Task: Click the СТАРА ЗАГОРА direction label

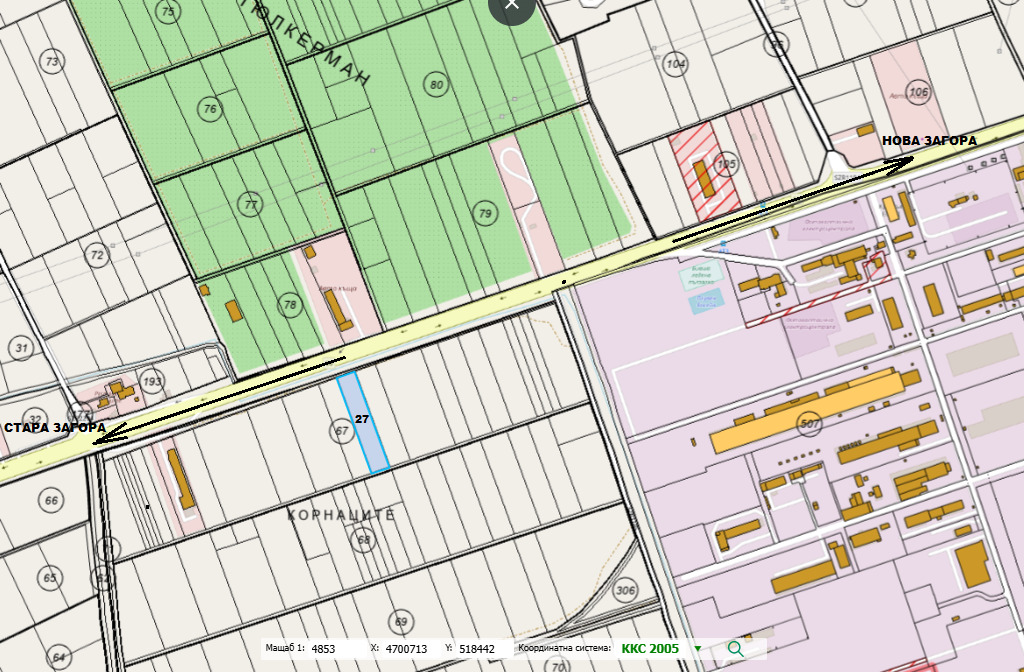Action: click(54, 428)
